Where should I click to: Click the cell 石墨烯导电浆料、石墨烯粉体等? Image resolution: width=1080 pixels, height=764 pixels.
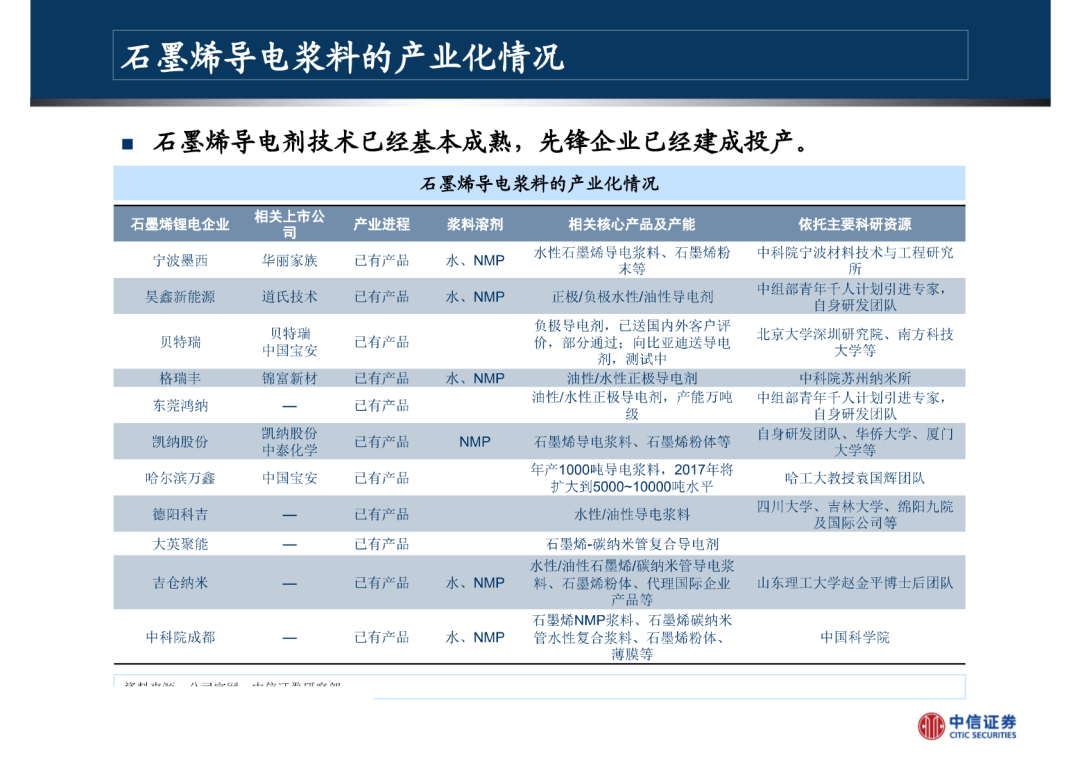coord(632,442)
